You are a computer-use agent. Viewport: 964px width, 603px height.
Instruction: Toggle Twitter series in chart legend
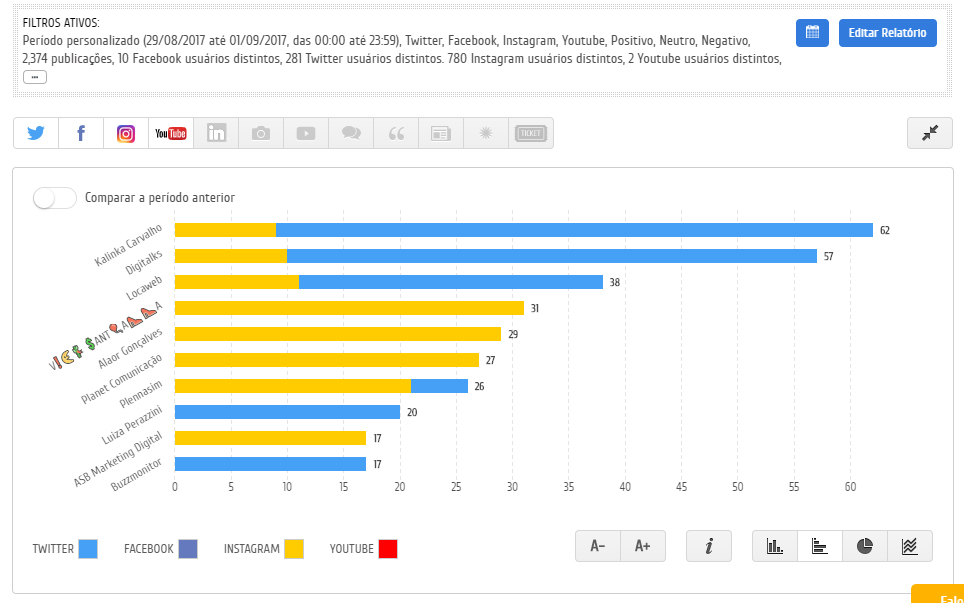[x=88, y=548]
